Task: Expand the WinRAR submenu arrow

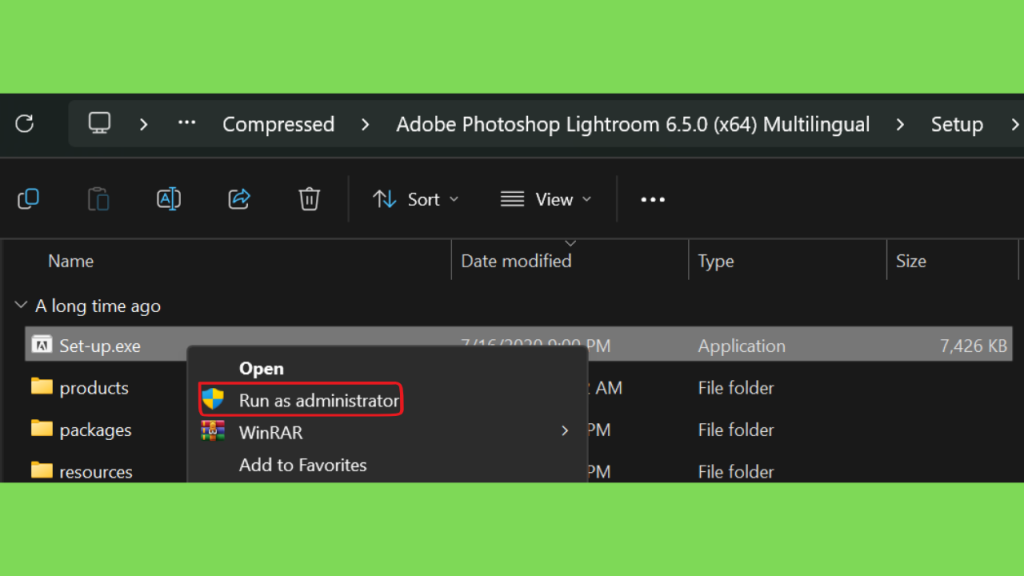Action: tap(565, 431)
